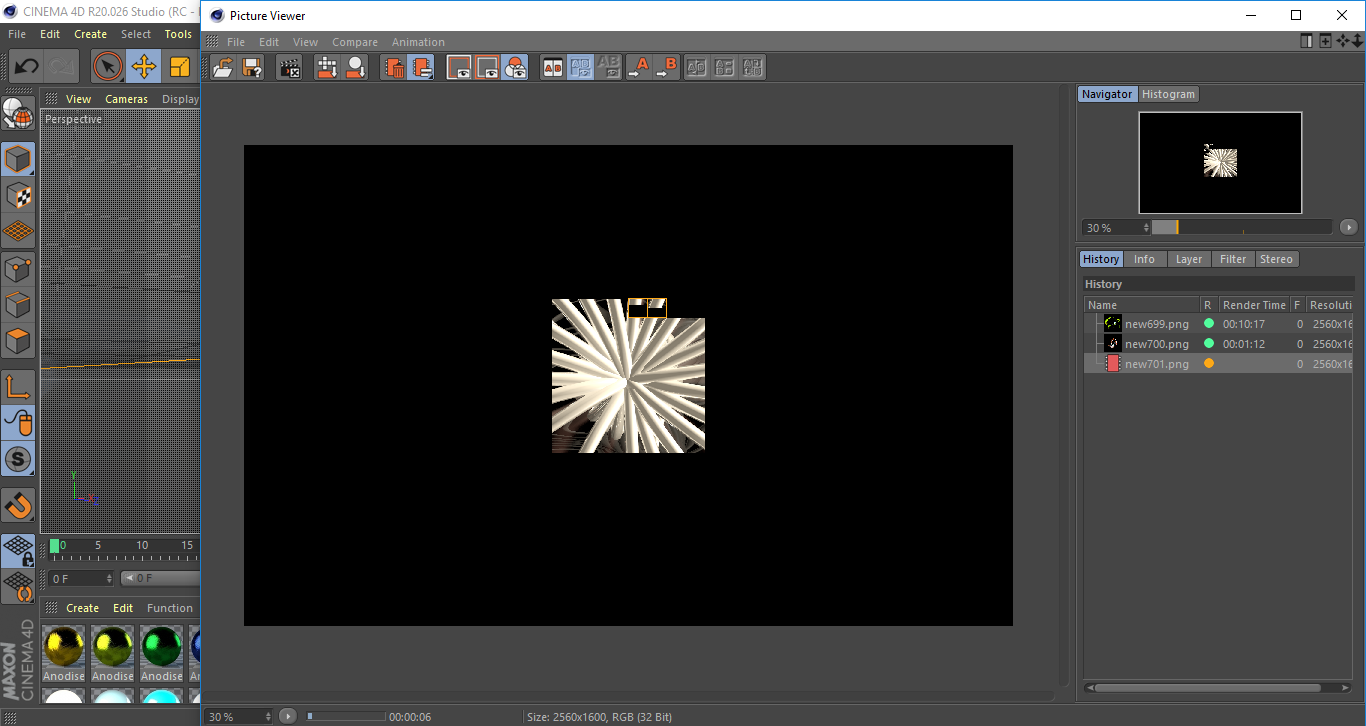
Task: Open Cameras menu in Cinema 4D viewport
Action: [126, 99]
